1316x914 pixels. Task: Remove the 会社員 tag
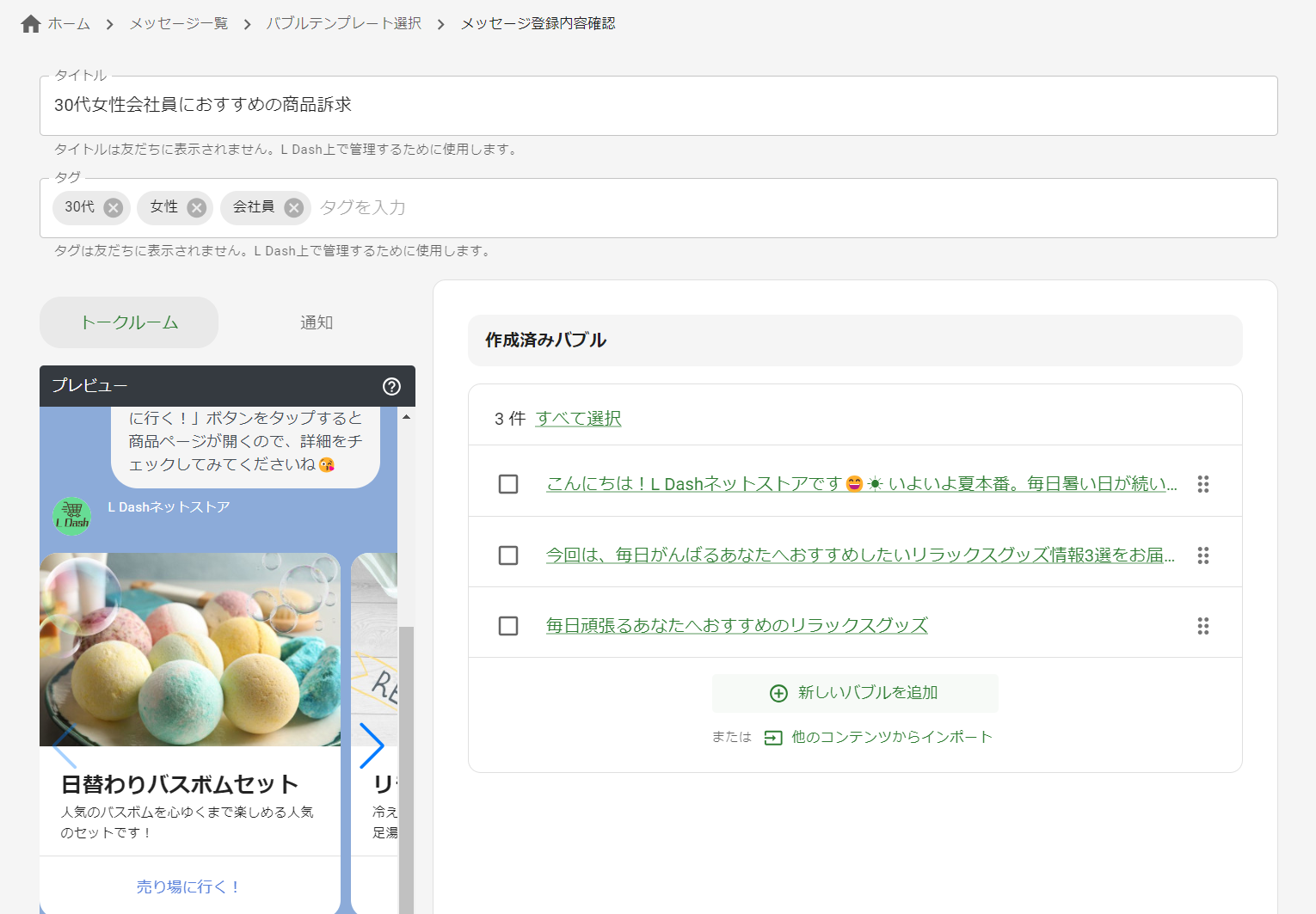(293, 207)
